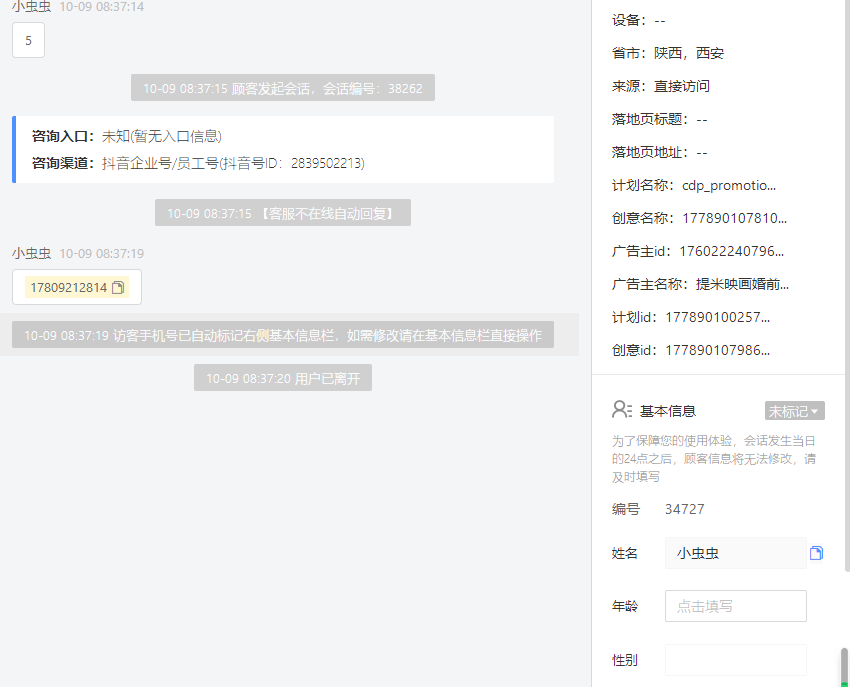850x687 pixels.
Task: Click 创意id 177890107986... value
Action: click(717, 350)
